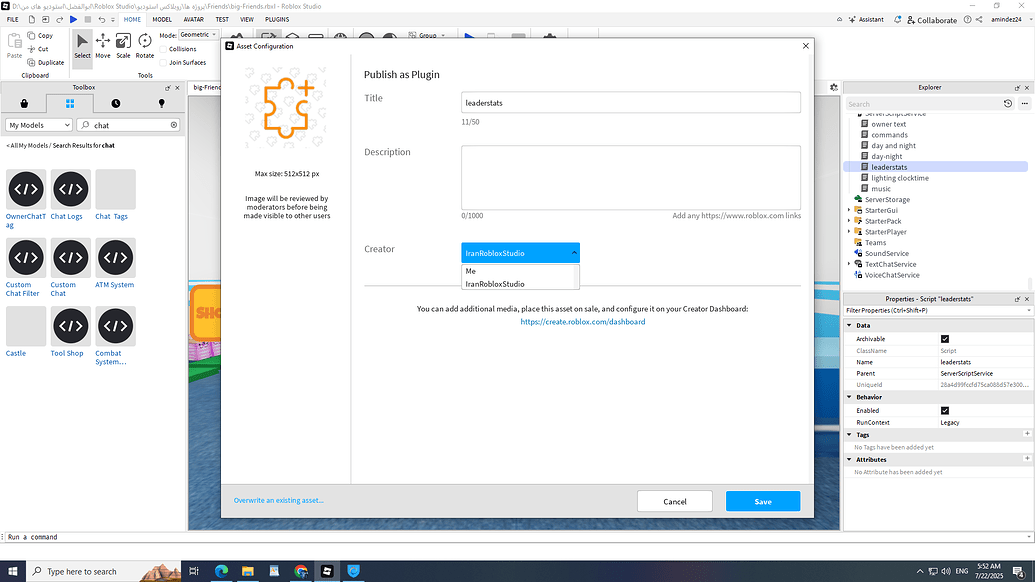Open the Toolbox Creations lightbulb tab
This screenshot has height=582, width=1035.
pos(162,104)
